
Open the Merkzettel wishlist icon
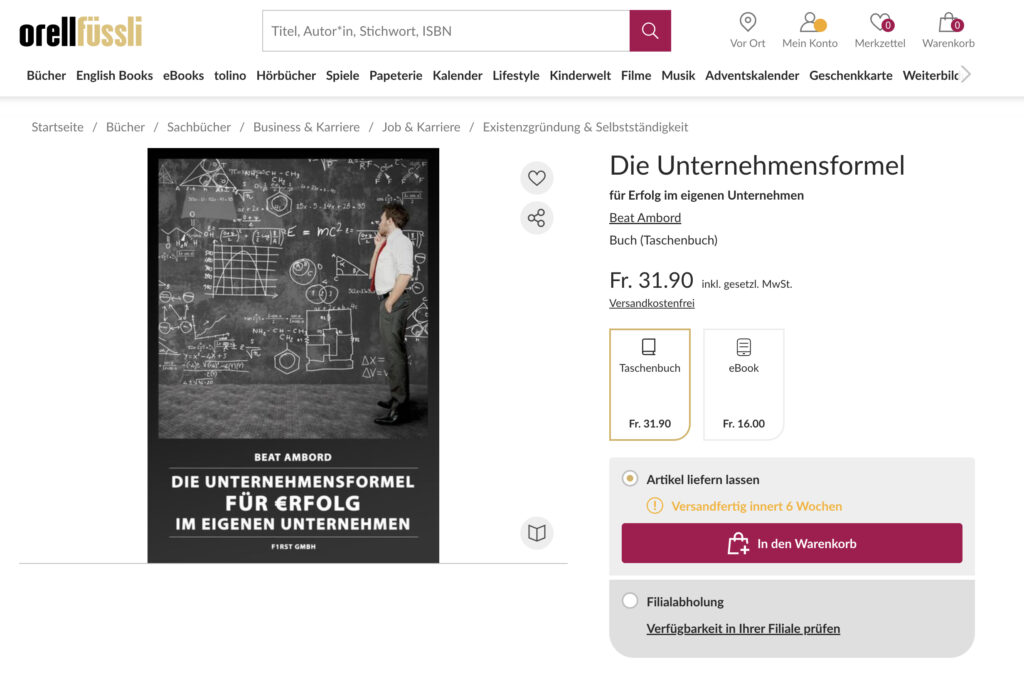coord(880,30)
